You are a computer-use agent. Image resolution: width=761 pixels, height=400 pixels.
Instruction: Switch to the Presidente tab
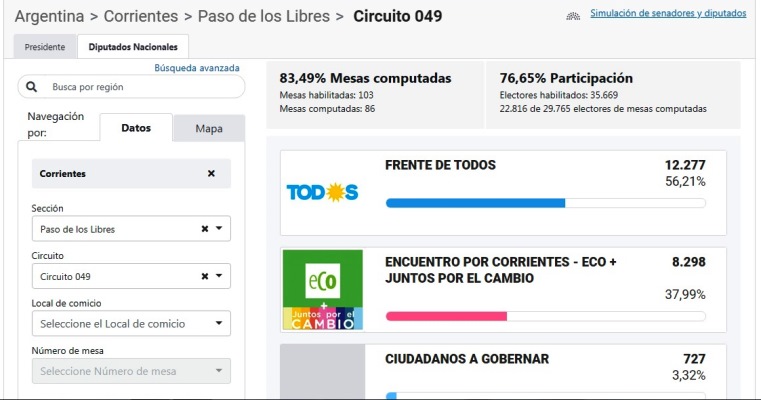(x=45, y=47)
